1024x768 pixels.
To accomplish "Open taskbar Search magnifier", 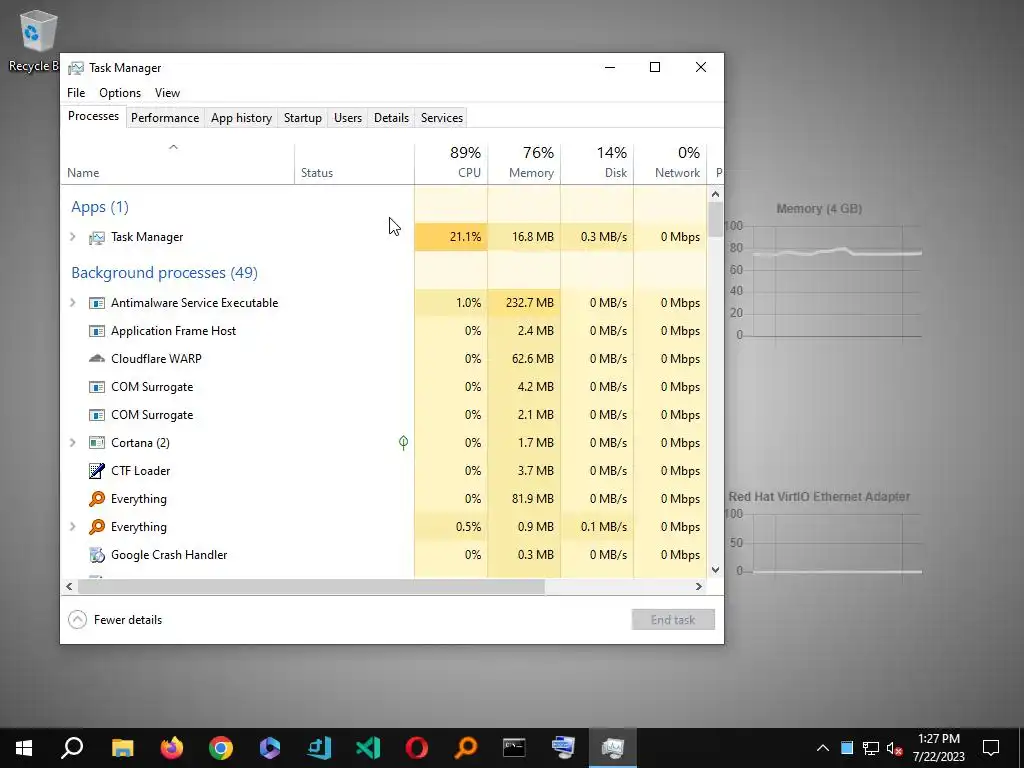I will 72,748.
